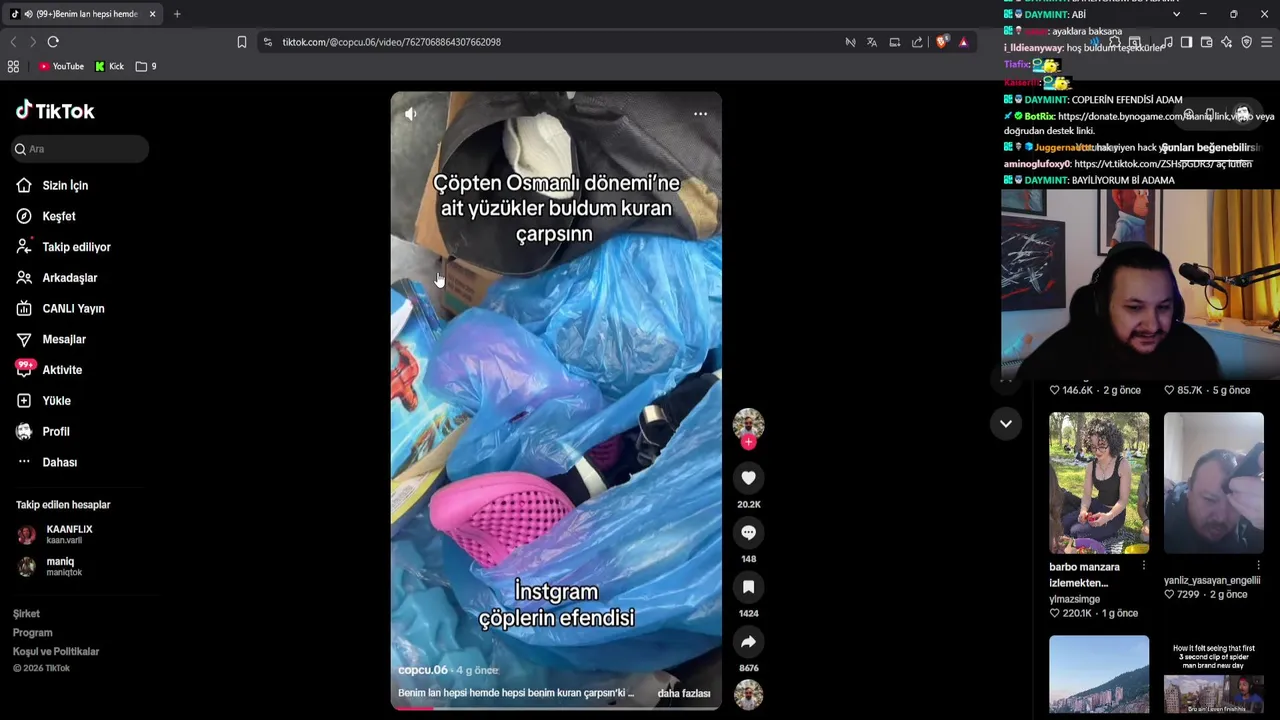Open a new browser tab
The image size is (1280, 720).
(177, 14)
